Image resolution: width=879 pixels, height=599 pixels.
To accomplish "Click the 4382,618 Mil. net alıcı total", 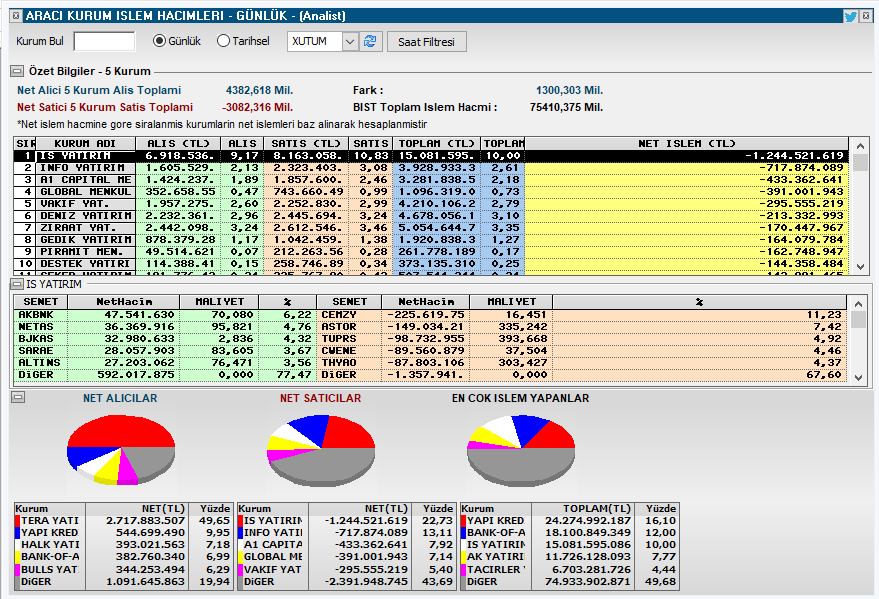I will pyautogui.click(x=260, y=90).
